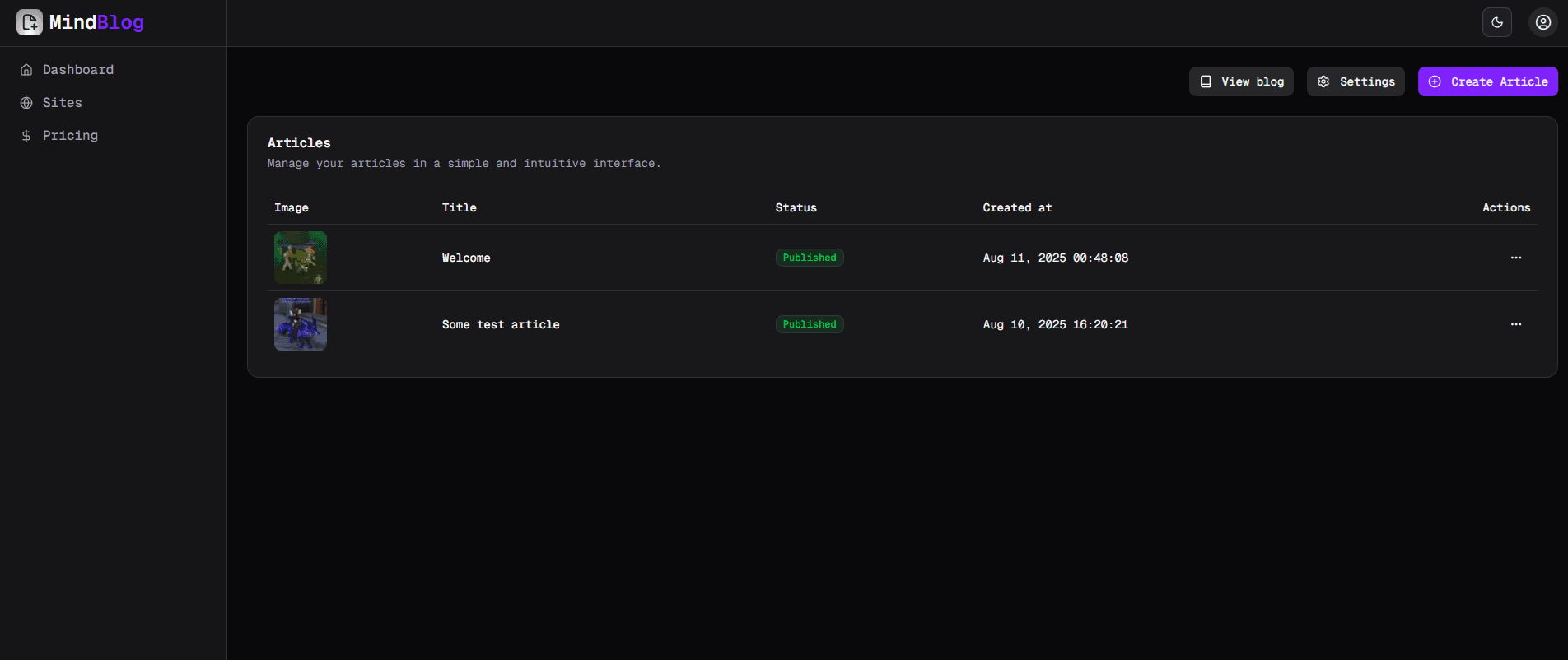
Task: Click the gear icon in Settings
Action: [1323, 81]
